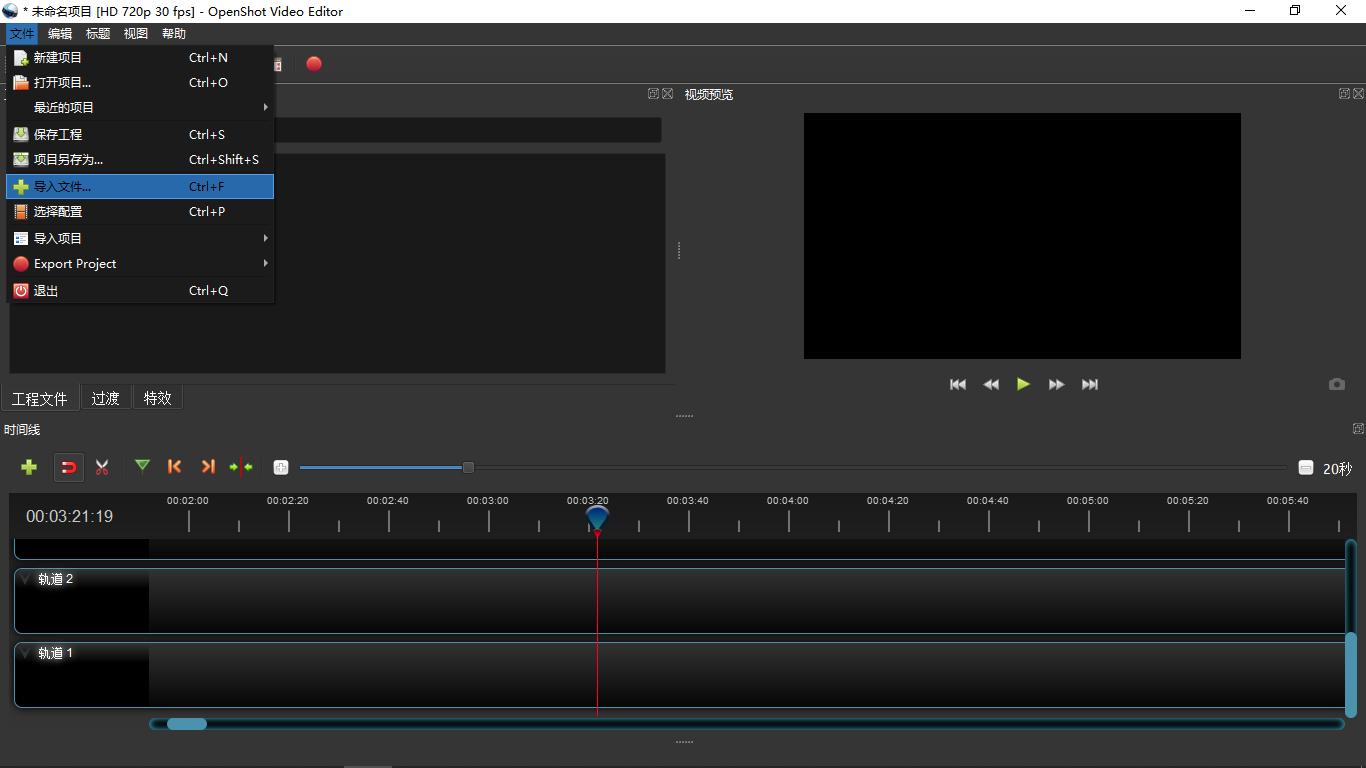The width and height of the screenshot is (1366, 768).
Task: Open the 编辑 menu
Action: pos(60,34)
